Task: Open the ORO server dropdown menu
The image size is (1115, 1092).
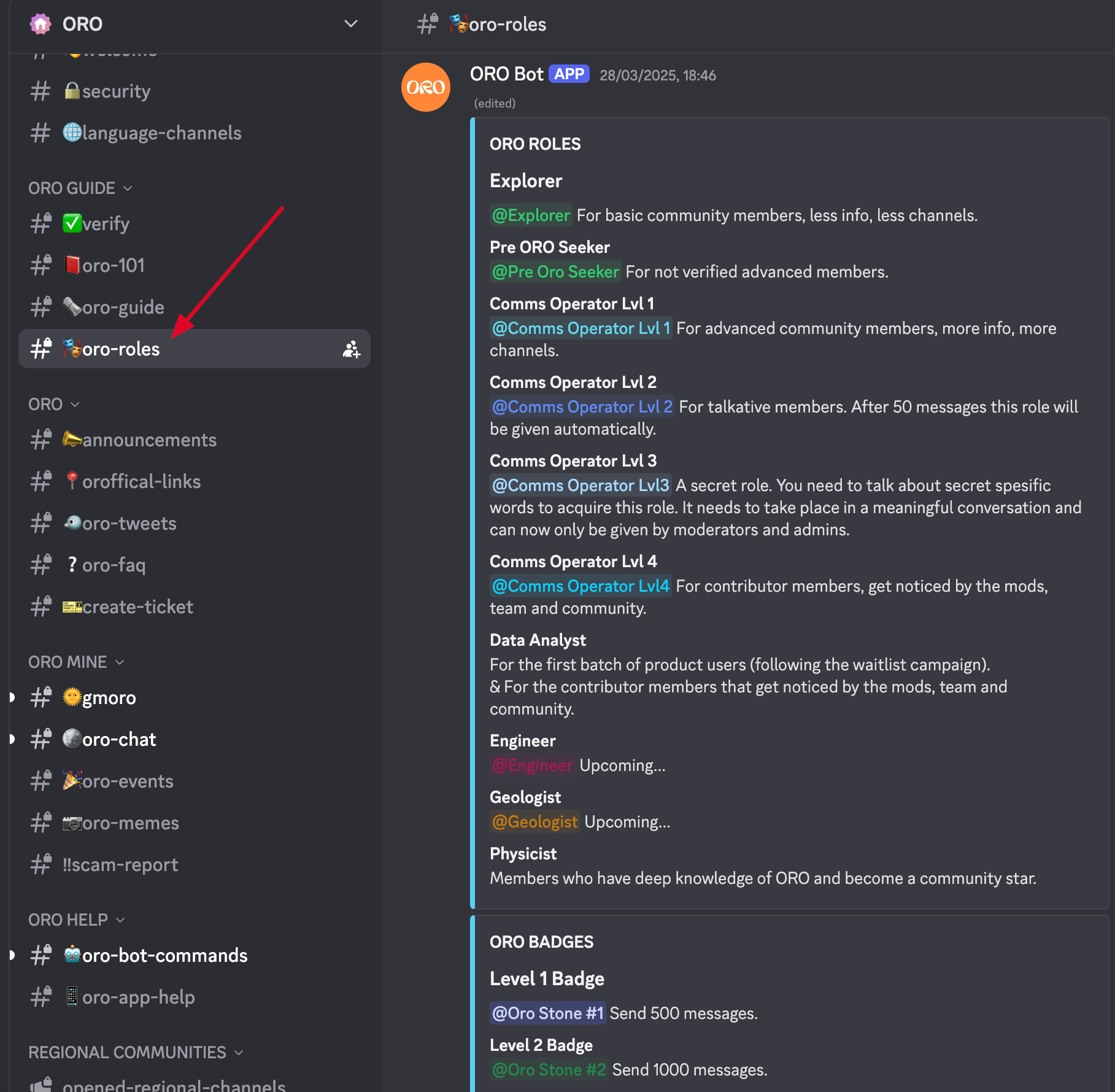Action: click(350, 24)
